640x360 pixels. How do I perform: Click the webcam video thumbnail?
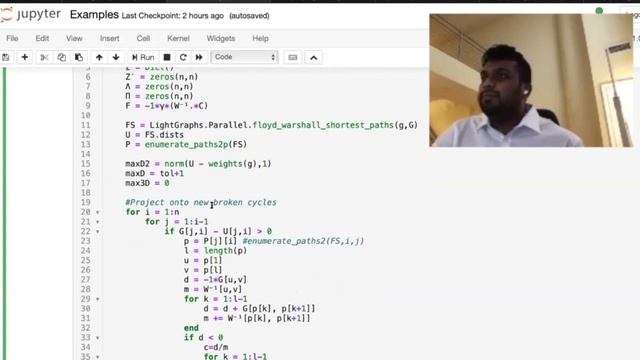(531, 80)
